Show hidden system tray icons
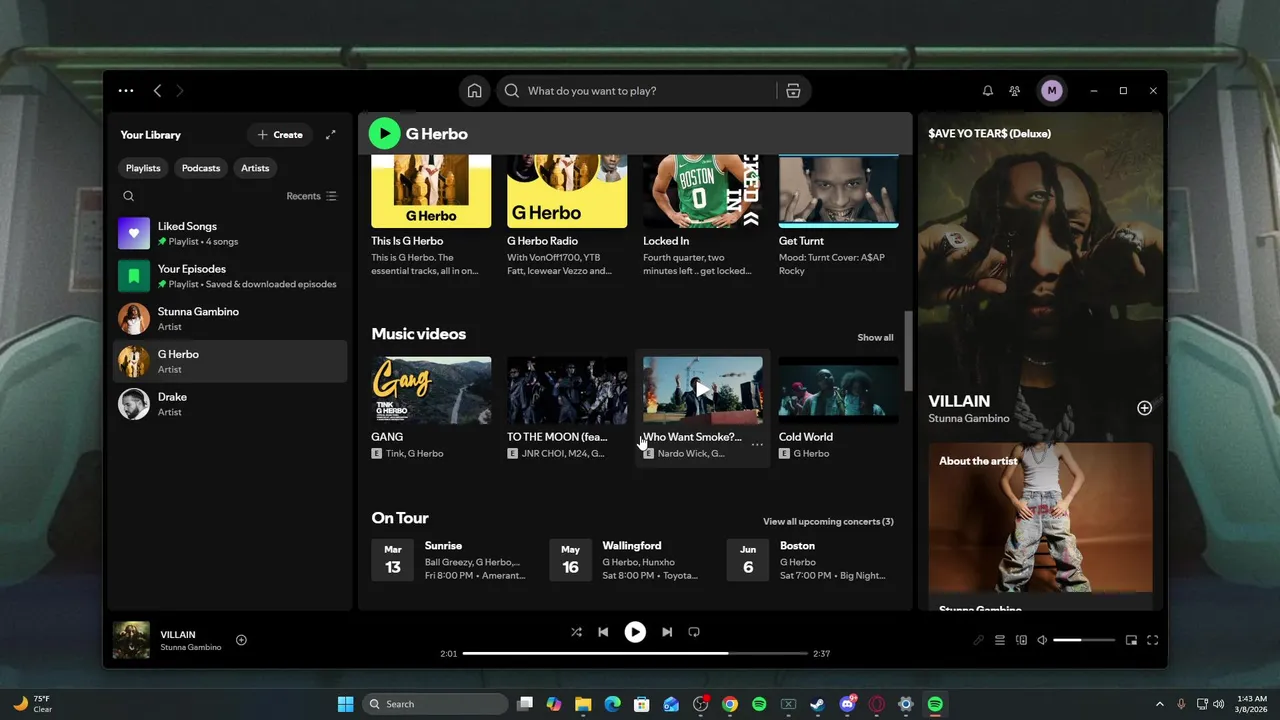The width and height of the screenshot is (1280, 720). [1160, 704]
